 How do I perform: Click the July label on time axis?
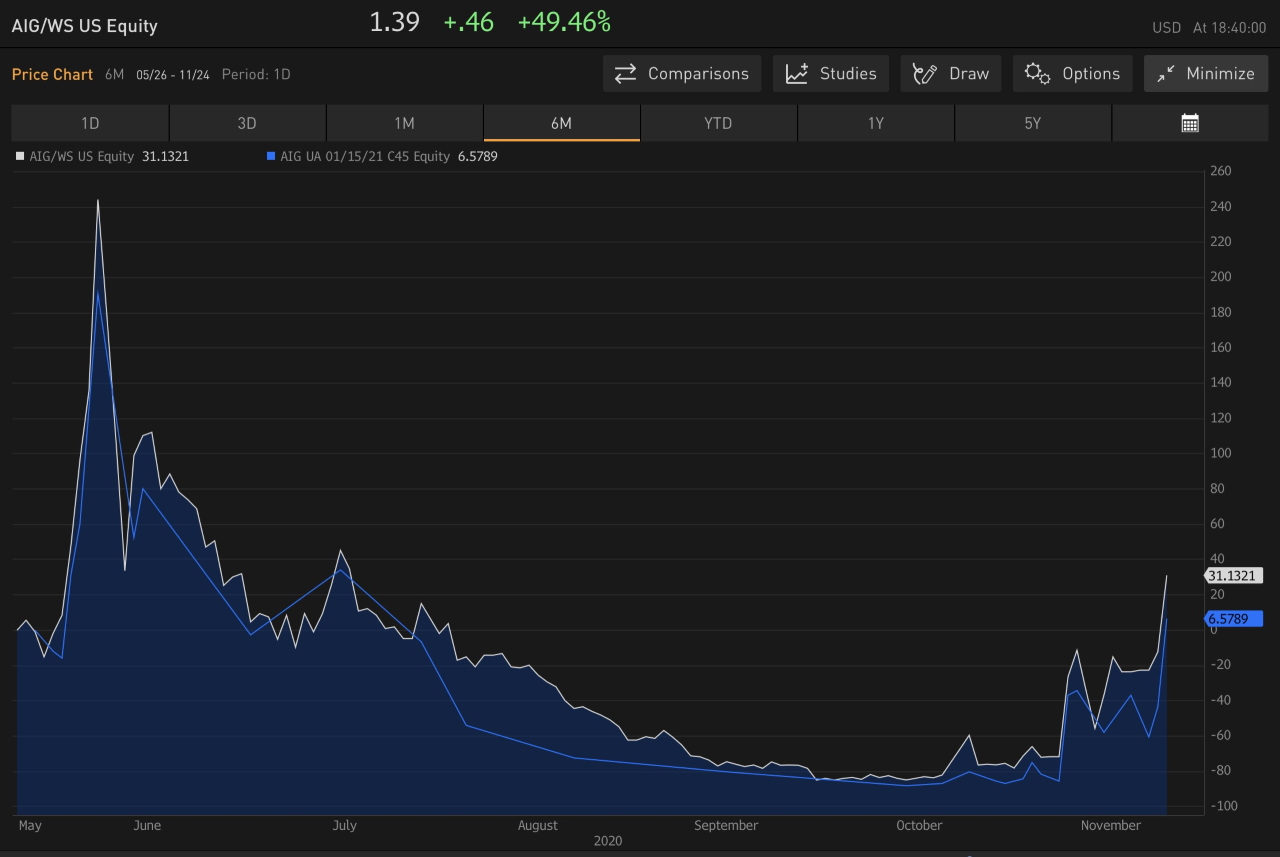(344, 826)
